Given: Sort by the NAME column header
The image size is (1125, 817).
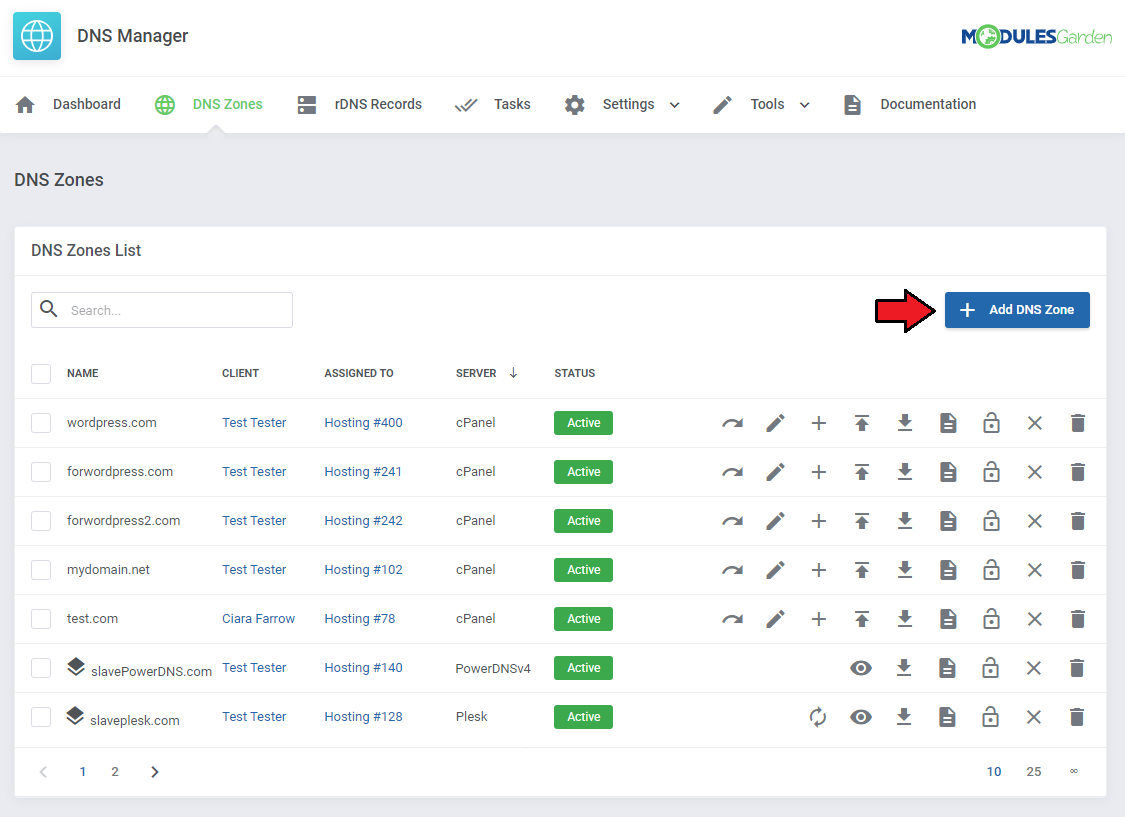Looking at the screenshot, I should click(83, 373).
